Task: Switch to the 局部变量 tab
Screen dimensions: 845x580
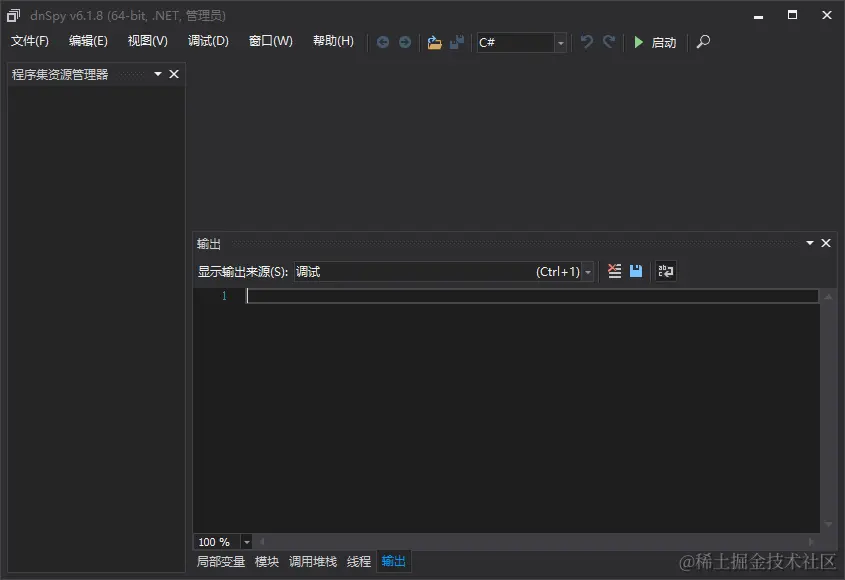Action: click(221, 562)
